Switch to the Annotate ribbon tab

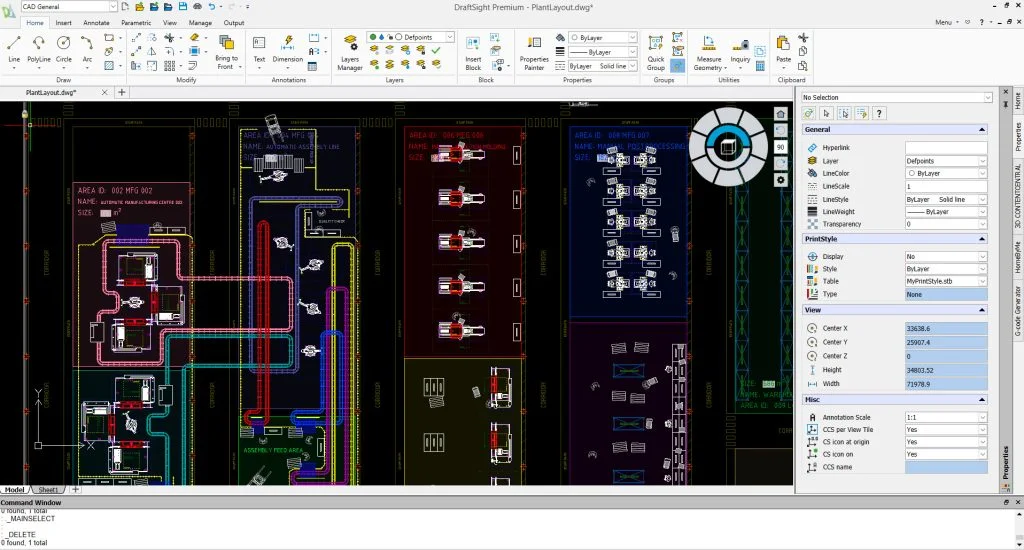(x=97, y=22)
